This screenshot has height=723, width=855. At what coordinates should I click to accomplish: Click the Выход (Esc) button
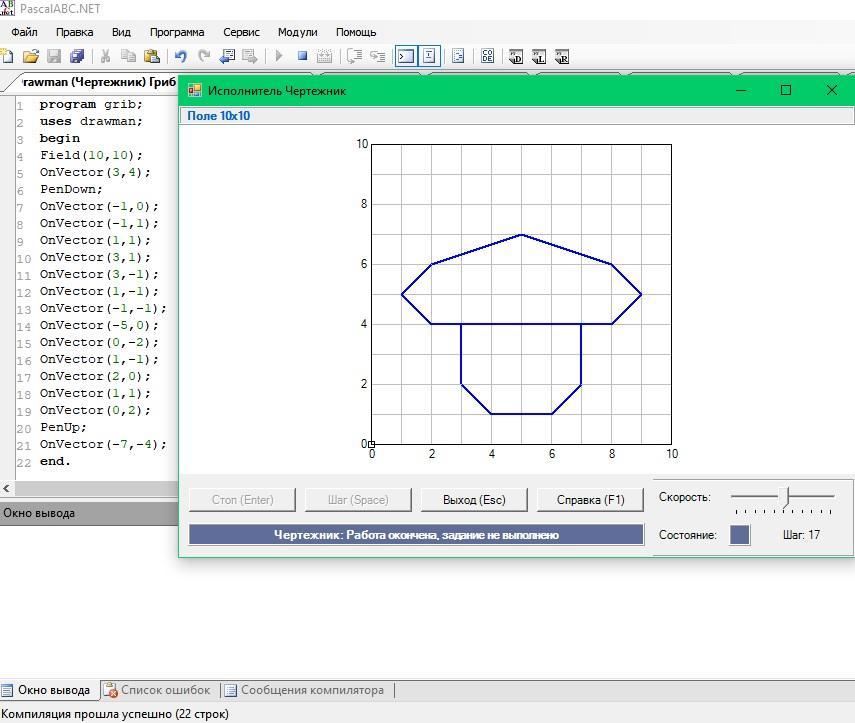[474, 500]
